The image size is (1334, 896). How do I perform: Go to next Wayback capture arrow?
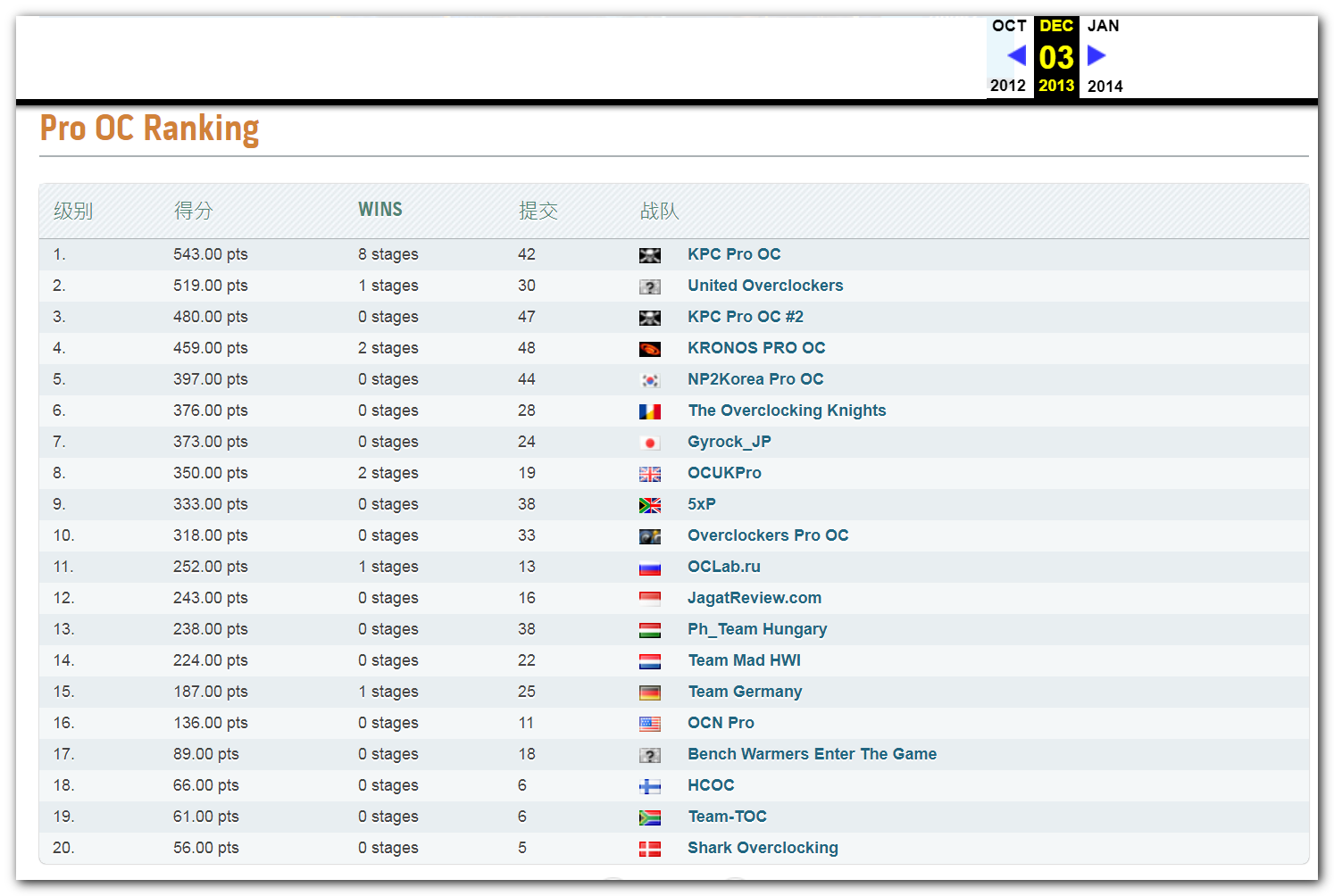1096,55
